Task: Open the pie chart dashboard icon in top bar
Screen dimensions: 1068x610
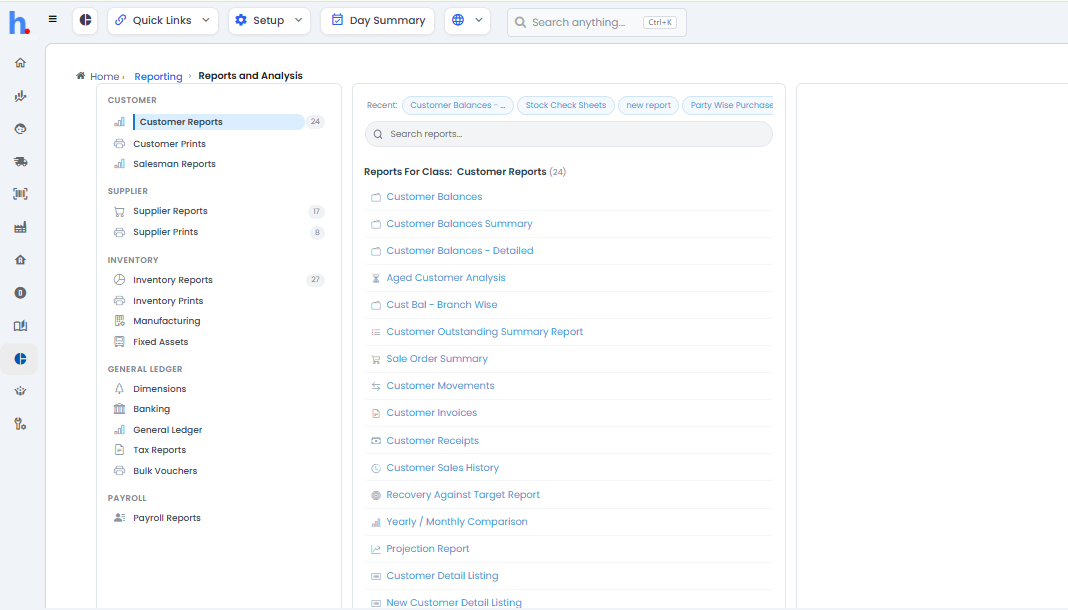Action: click(85, 20)
